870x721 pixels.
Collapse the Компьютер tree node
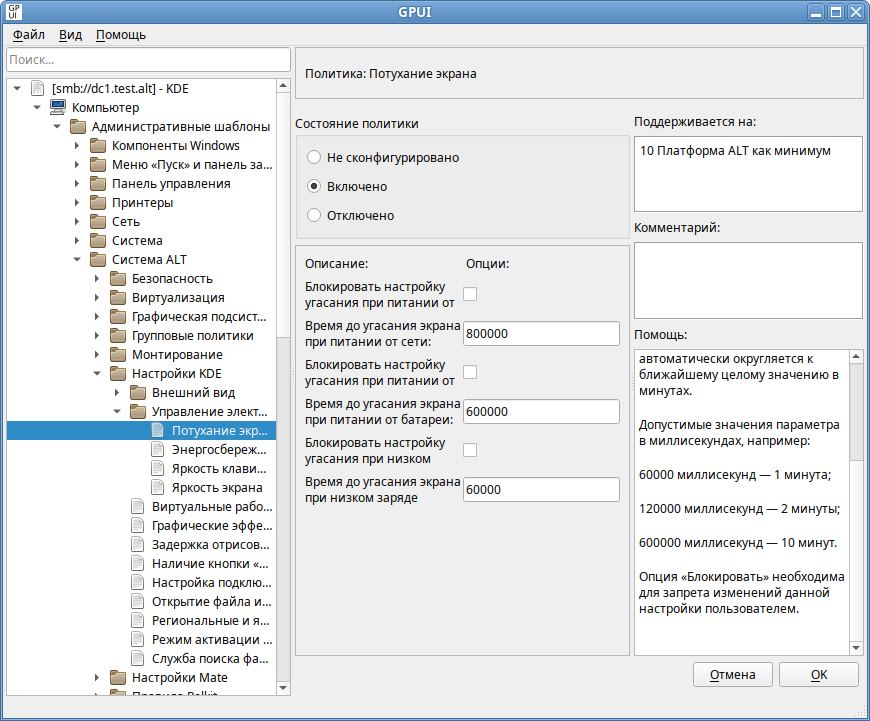37,107
